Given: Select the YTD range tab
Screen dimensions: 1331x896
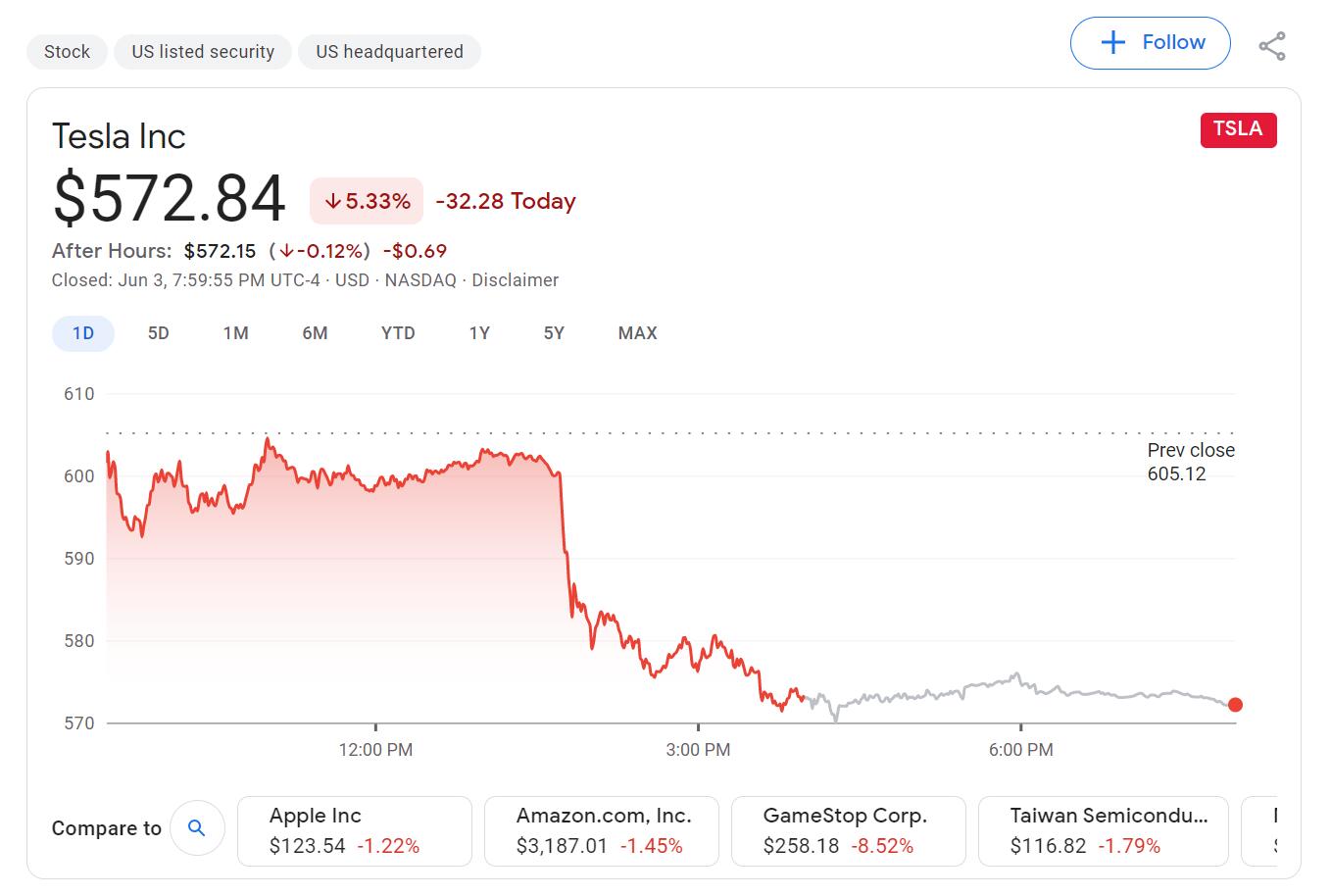Looking at the screenshot, I should pos(398,333).
